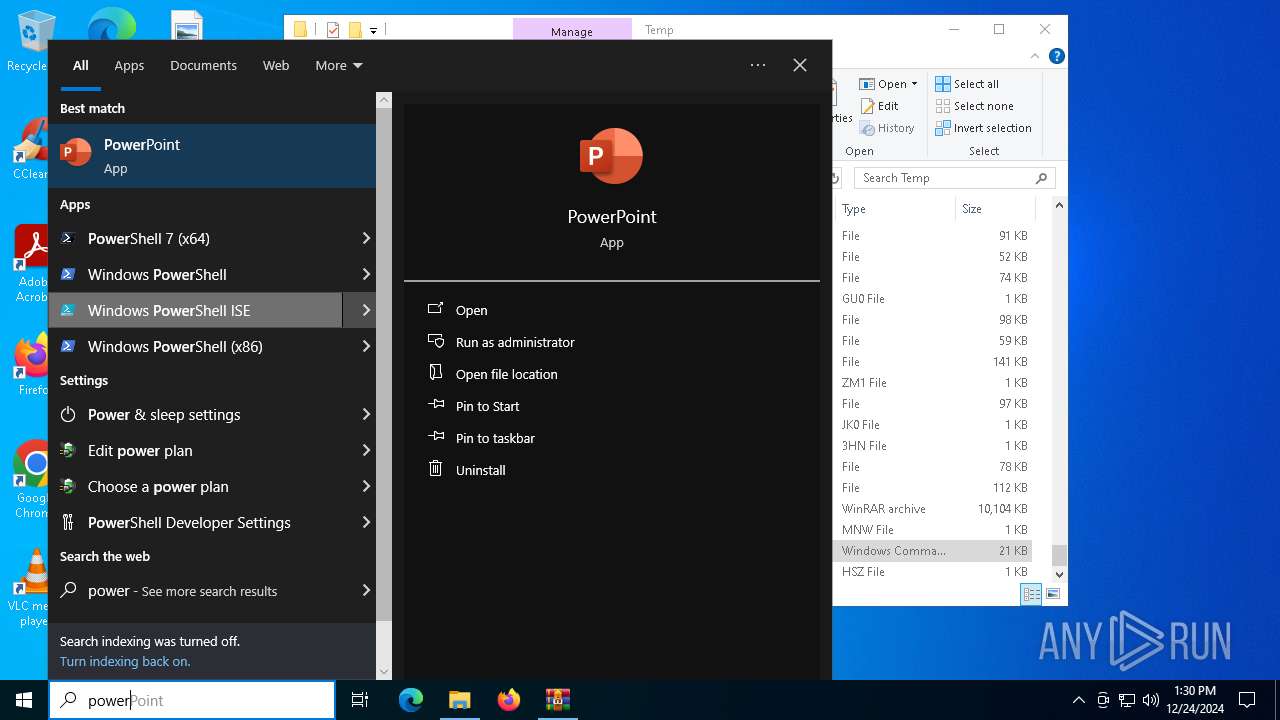The width and height of the screenshot is (1280, 720).
Task: Expand PowerShell Developer Settings arrow
Action: click(366, 522)
